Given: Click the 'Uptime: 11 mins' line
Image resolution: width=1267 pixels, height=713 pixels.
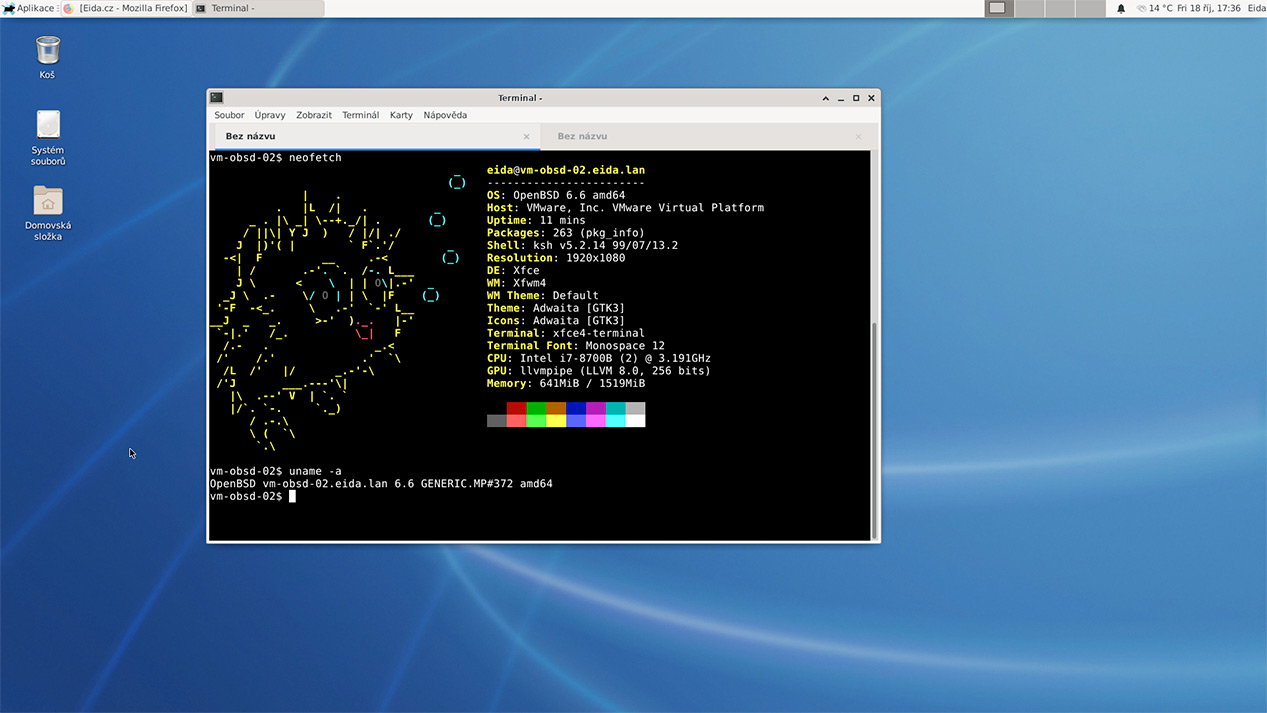Looking at the screenshot, I should point(536,220).
